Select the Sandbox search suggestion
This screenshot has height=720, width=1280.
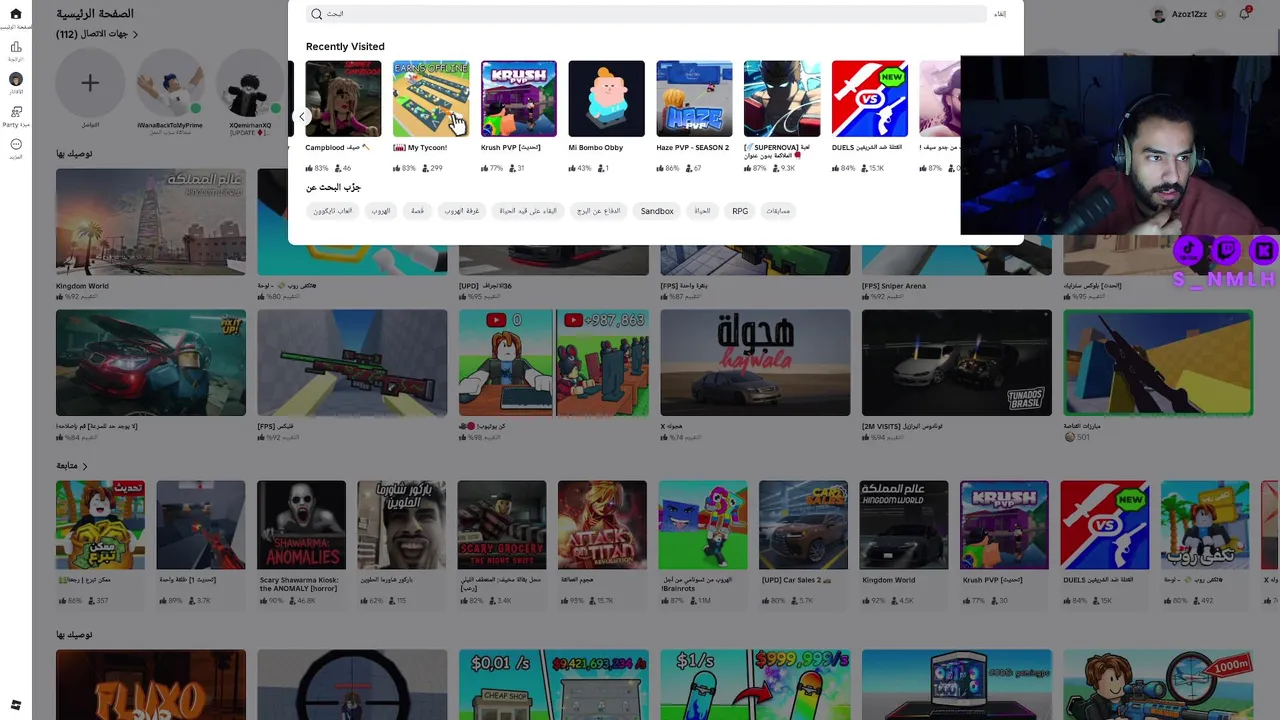[657, 211]
